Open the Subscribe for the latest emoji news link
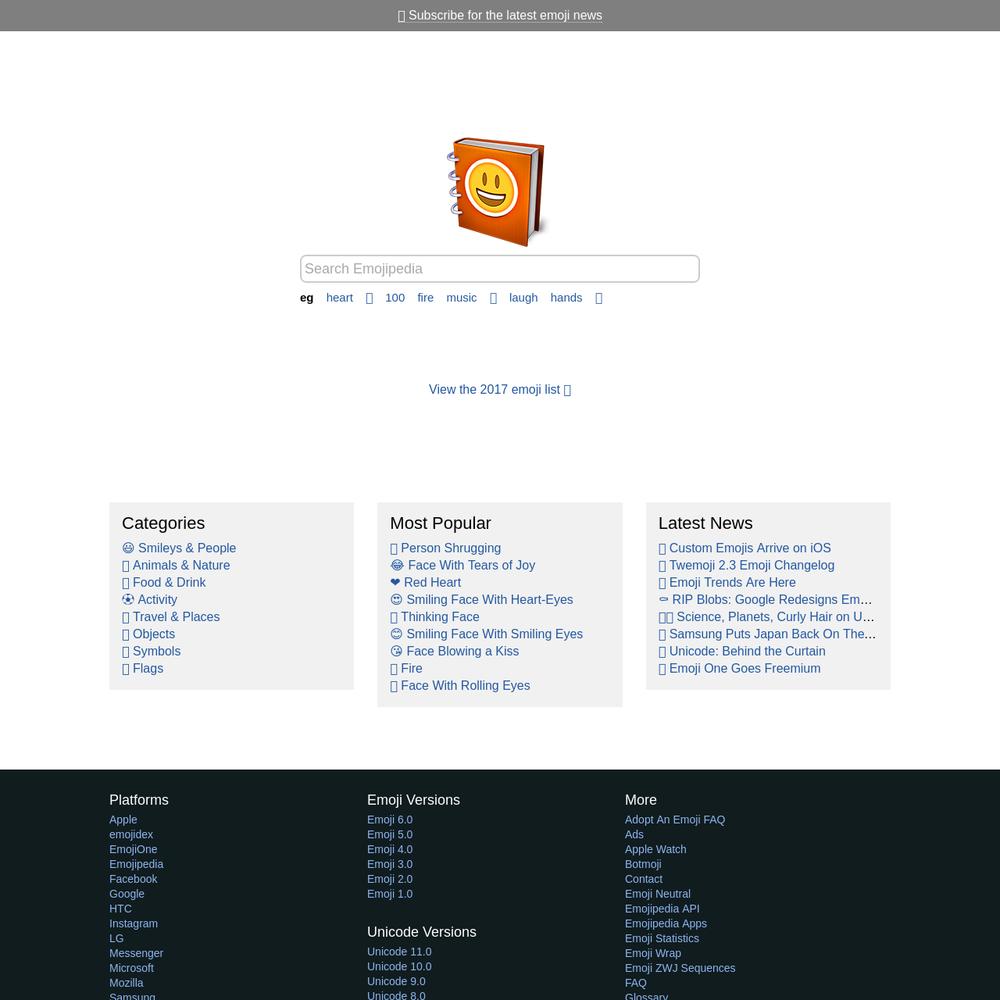The image size is (1000, 1000). point(500,15)
